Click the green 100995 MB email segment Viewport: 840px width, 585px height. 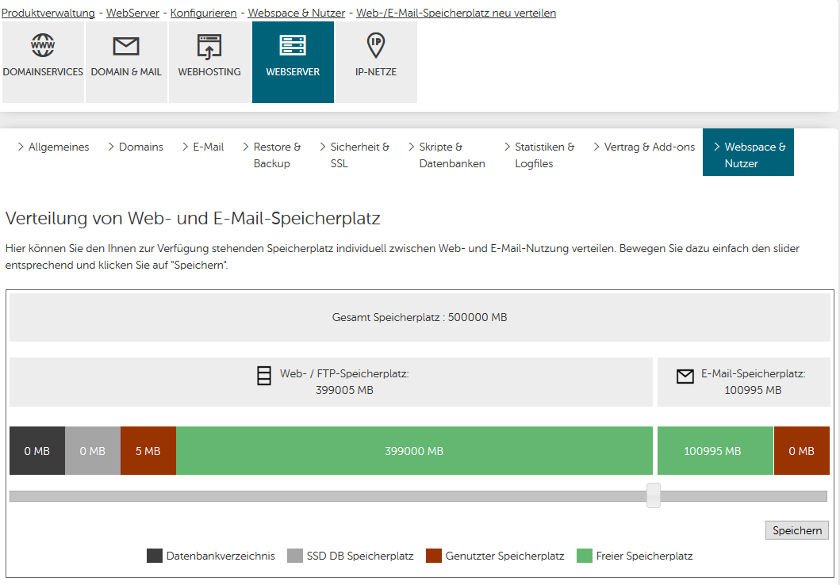715,451
